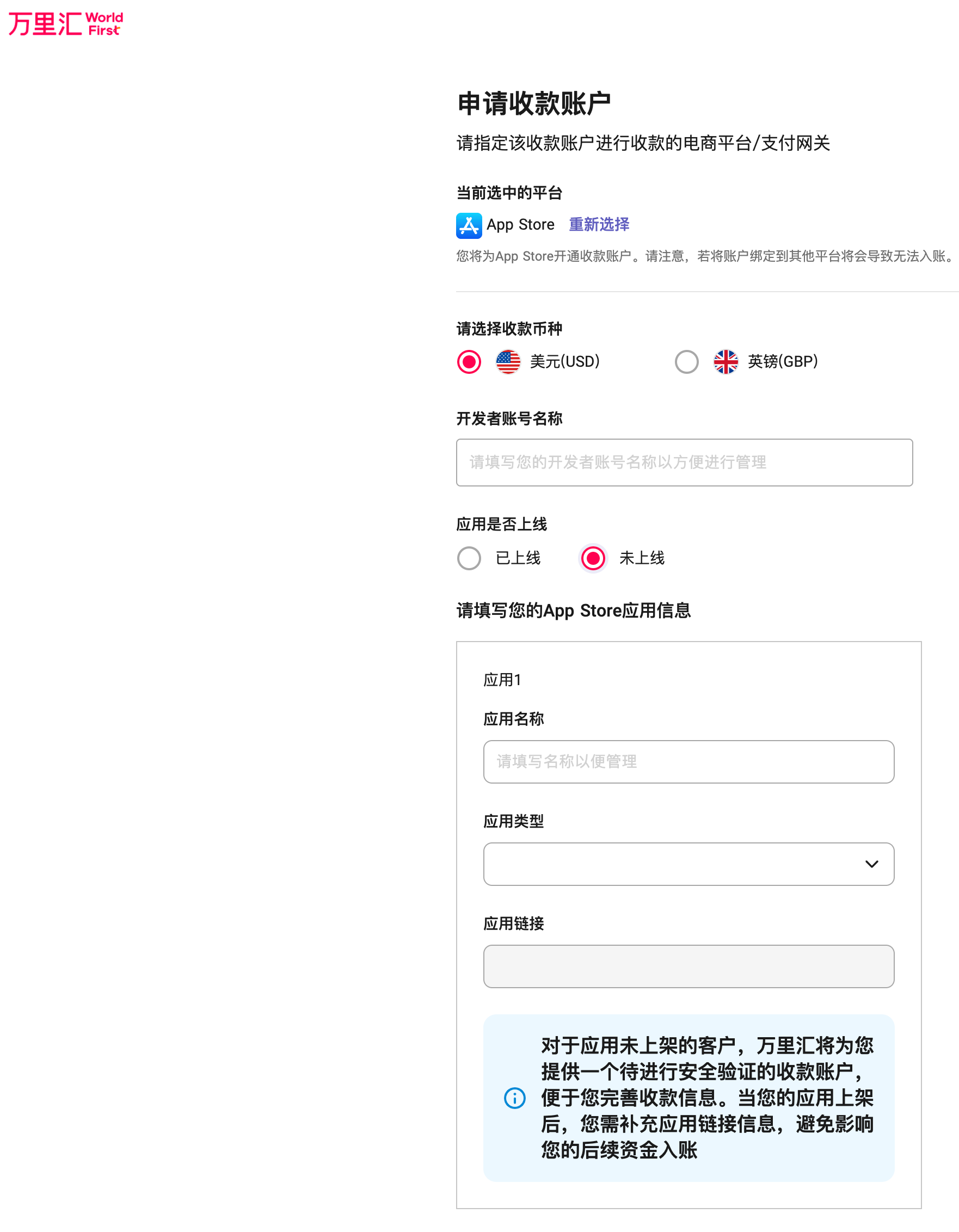Click the disabled 应用链接 field

click(688, 966)
